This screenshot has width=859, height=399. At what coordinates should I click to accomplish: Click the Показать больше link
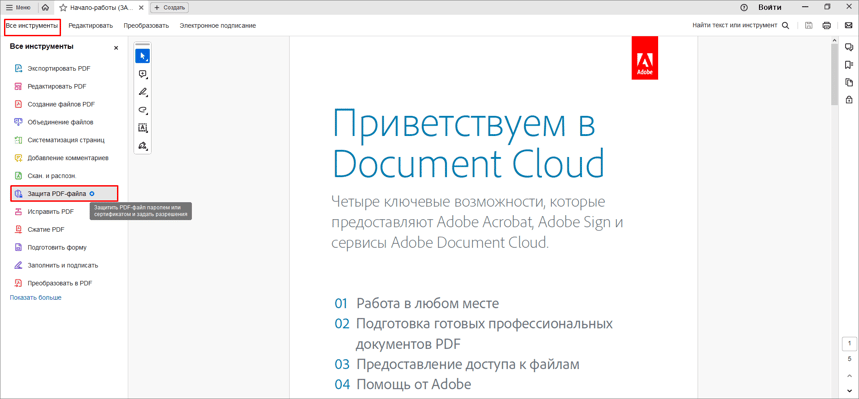35,298
